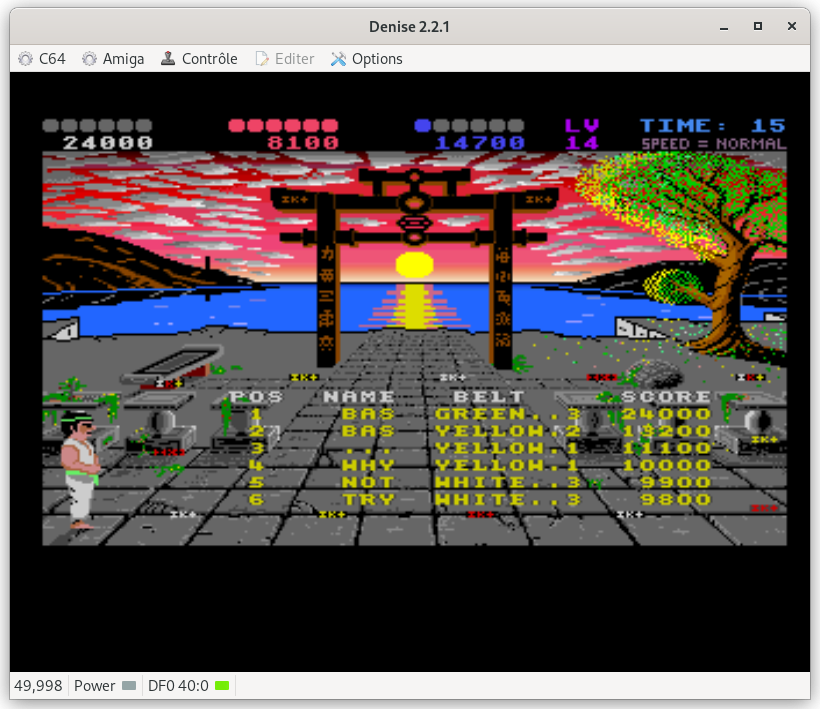This screenshot has height=709, width=820.
Task: Click the "TIME: 15" countdown display
Action: coord(713,125)
